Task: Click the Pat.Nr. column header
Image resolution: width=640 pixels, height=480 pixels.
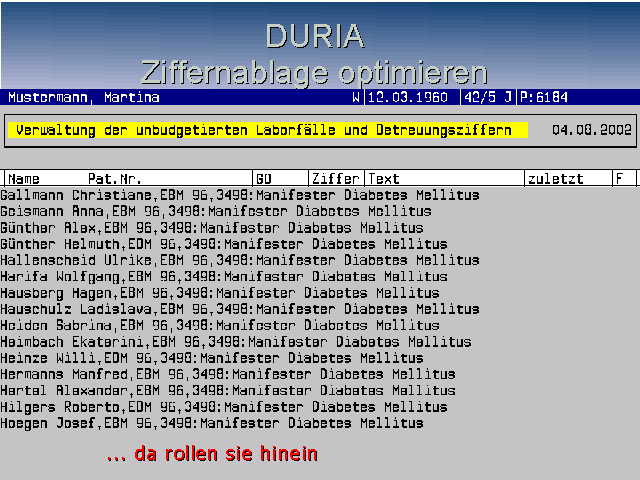Action: click(115, 179)
